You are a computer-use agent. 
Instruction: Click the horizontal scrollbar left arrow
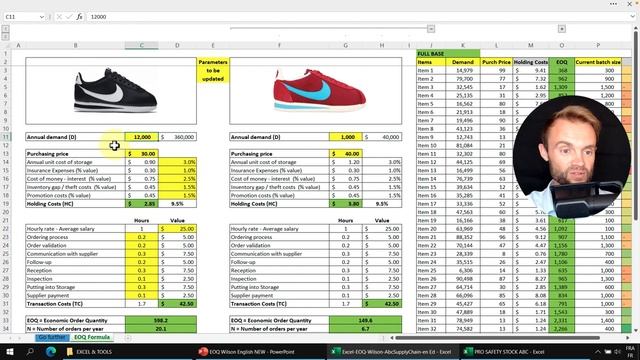(392, 338)
